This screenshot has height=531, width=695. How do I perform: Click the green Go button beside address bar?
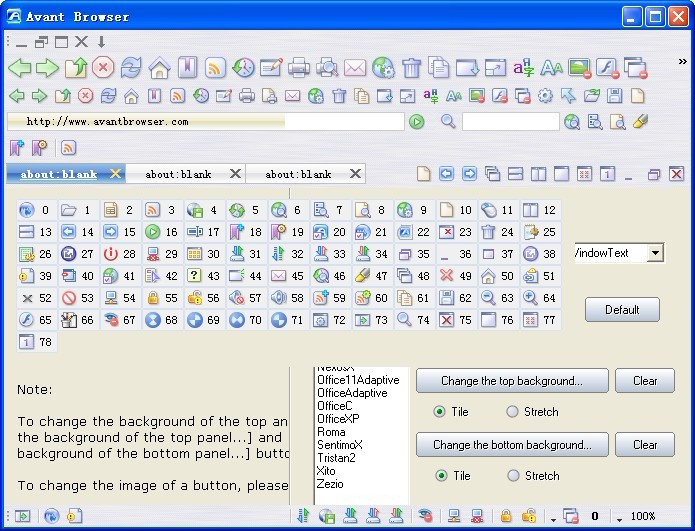pyautogui.click(x=416, y=121)
